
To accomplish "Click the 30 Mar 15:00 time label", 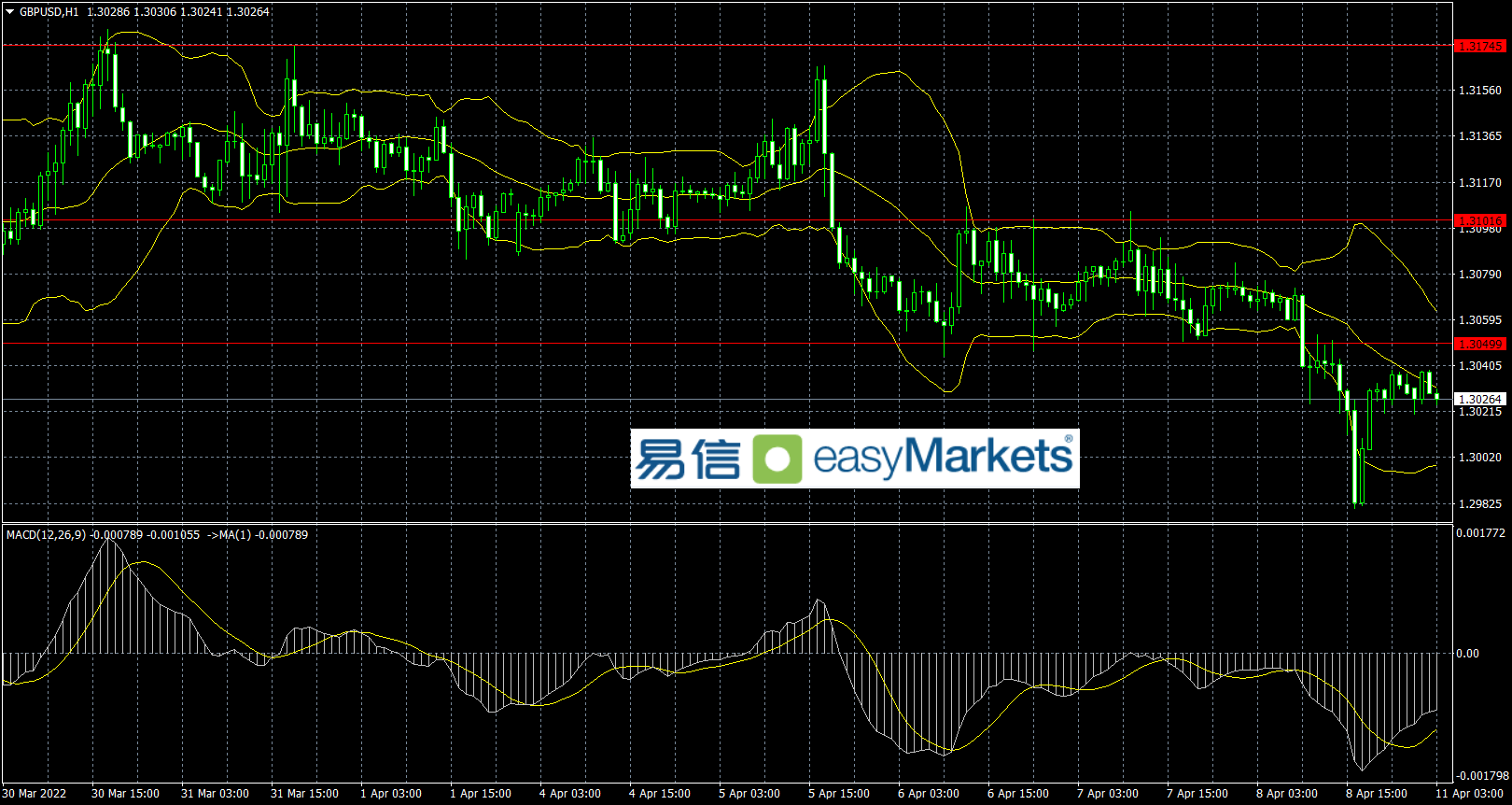I will pyautogui.click(x=125, y=794).
